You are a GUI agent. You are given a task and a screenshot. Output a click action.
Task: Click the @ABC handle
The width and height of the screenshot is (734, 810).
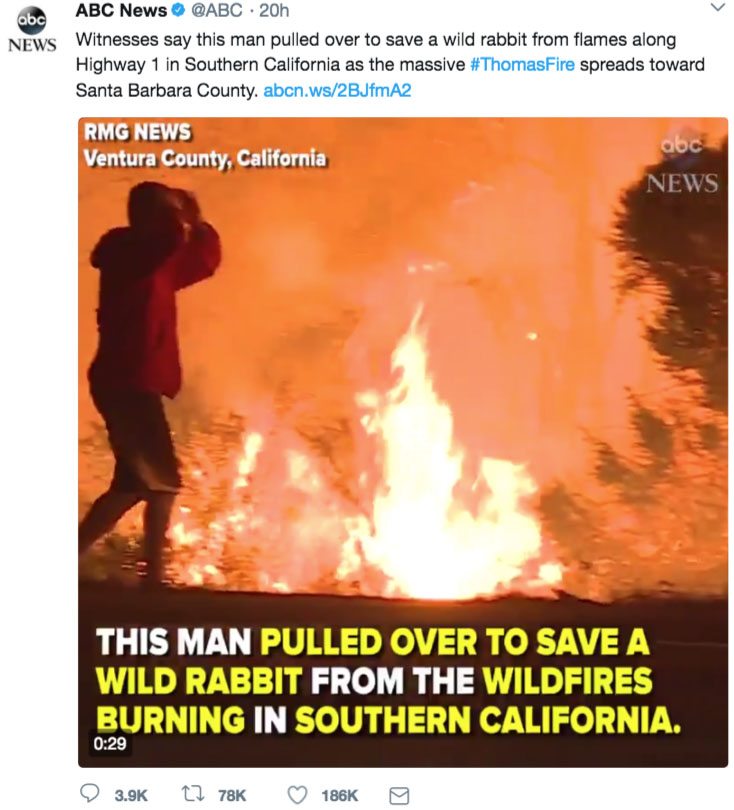pyautogui.click(x=216, y=10)
